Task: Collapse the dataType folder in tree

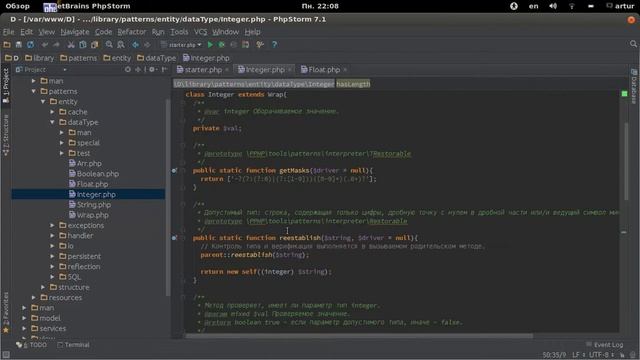Action: point(53,122)
